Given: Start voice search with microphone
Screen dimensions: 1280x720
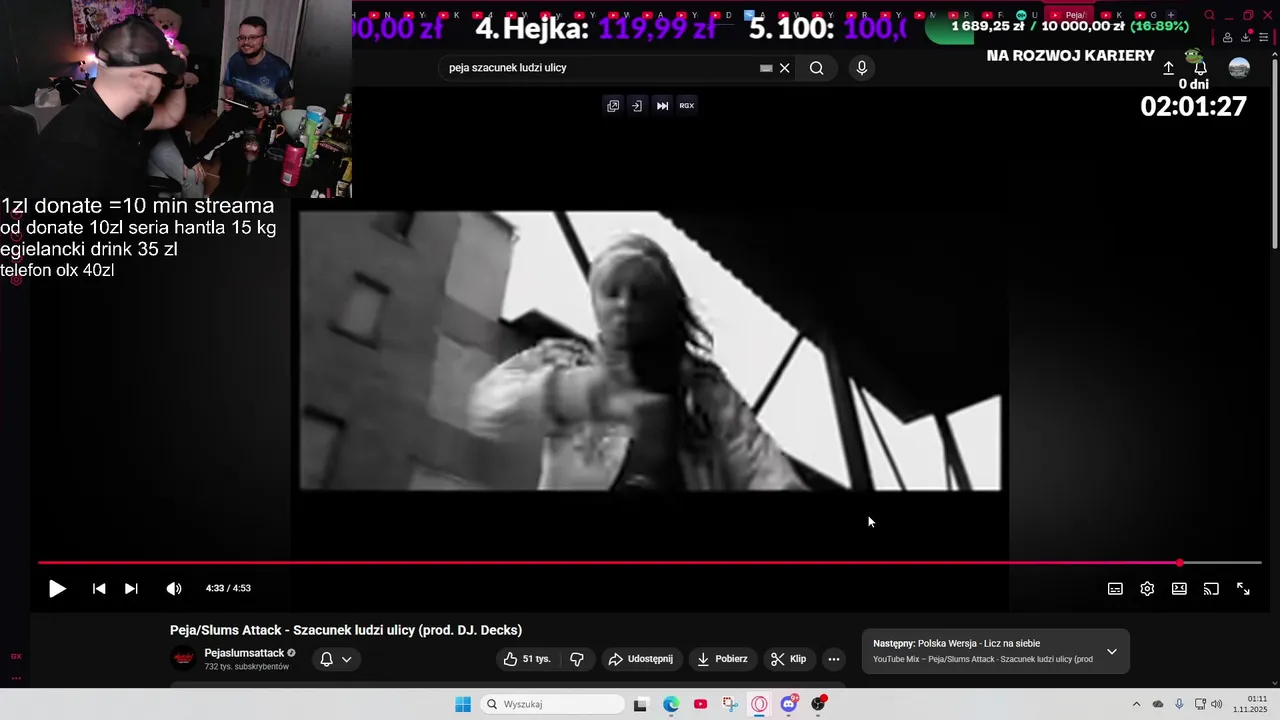Looking at the screenshot, I should pyautogui.click(x=862, y=68).
